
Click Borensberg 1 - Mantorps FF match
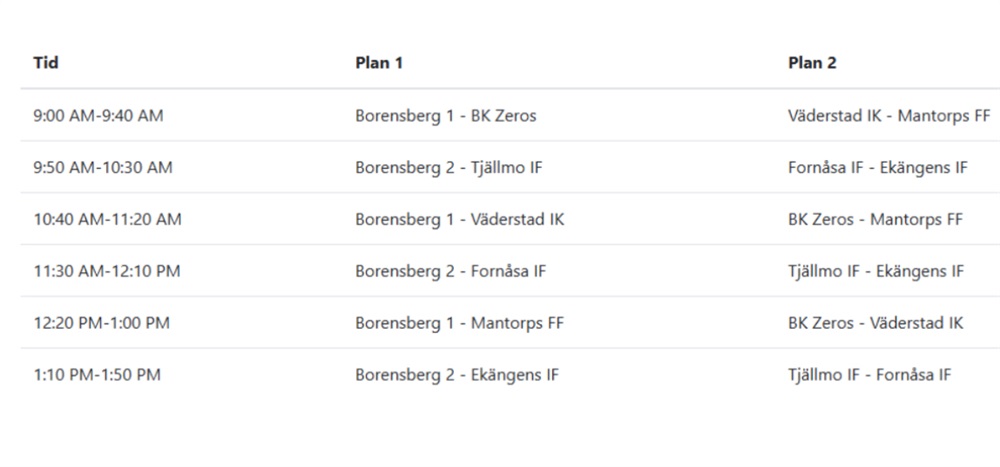[460, 323]
